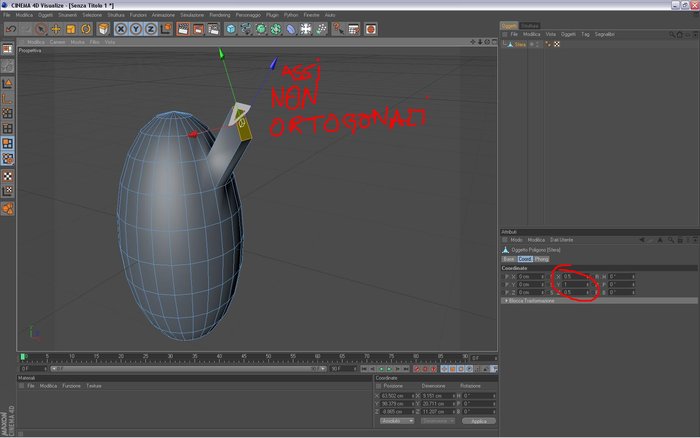The height and width of the screenshot is (438, 700).
Task: Open the Simulazione menu
Action: (192, 15)
